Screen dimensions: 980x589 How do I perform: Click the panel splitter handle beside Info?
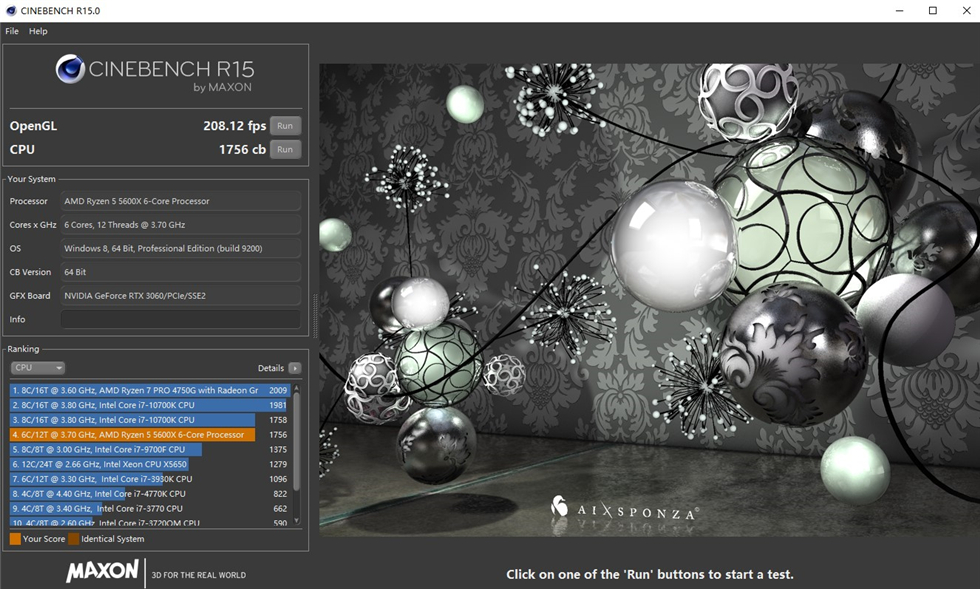(314, 316)
